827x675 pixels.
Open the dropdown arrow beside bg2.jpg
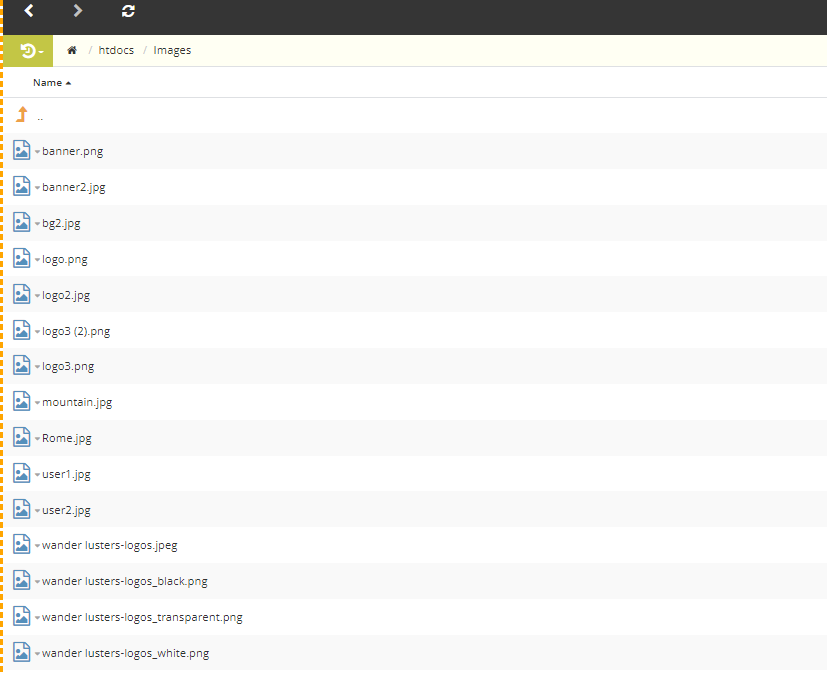37,224
